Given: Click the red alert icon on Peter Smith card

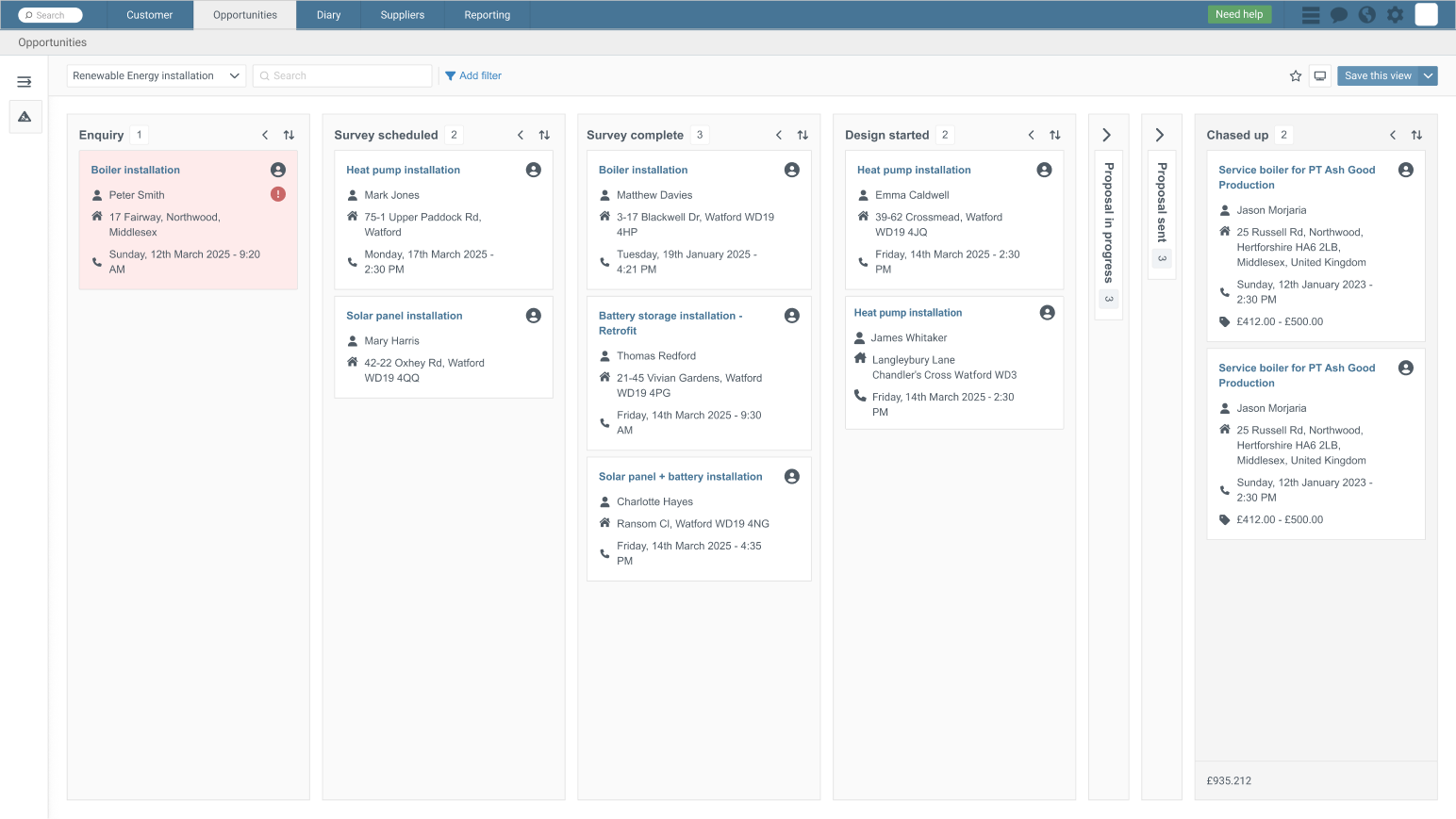Looking at the screenshot, I should click(x=278, y=194).
